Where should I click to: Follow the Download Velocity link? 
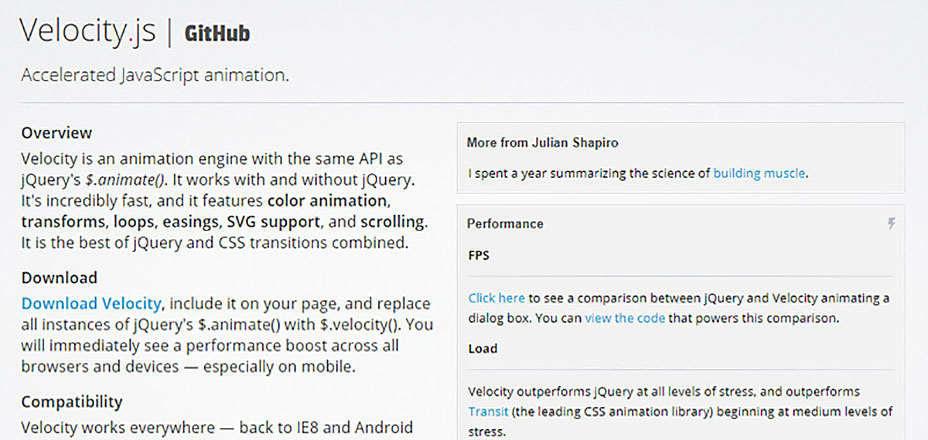pos(91,303)
